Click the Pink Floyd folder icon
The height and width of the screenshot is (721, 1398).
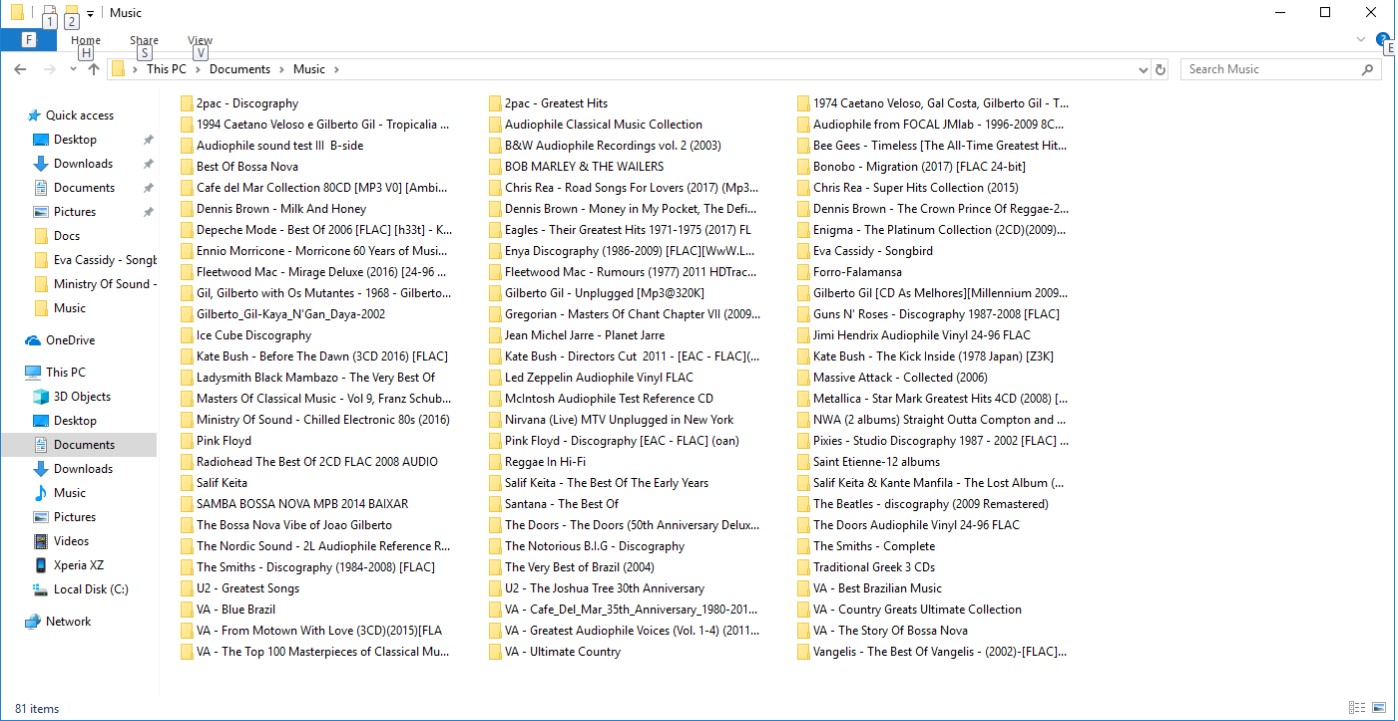point(186,440)
